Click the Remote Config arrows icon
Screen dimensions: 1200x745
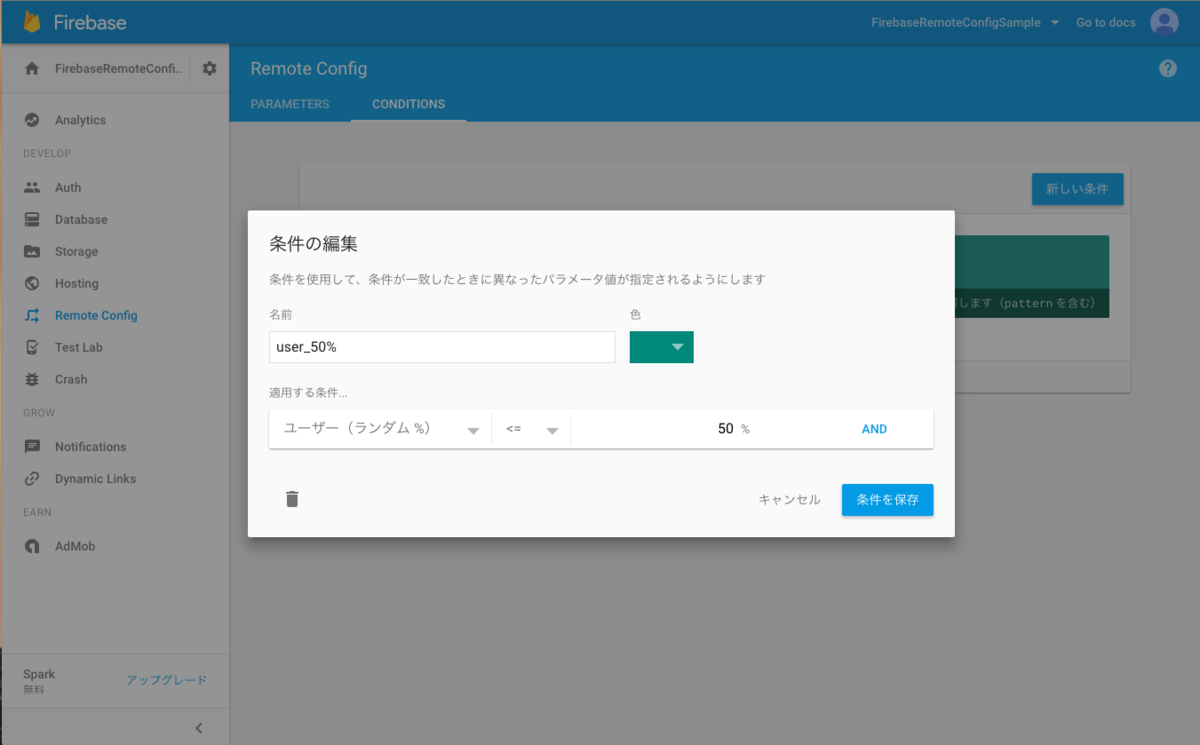(32, 315)
